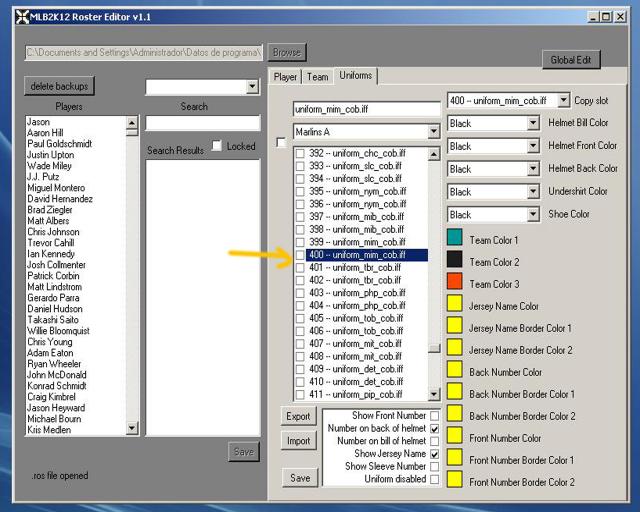Select player Paul Goldschmidt
Screen dimensions: 640x512
click(x=60, y=144)
